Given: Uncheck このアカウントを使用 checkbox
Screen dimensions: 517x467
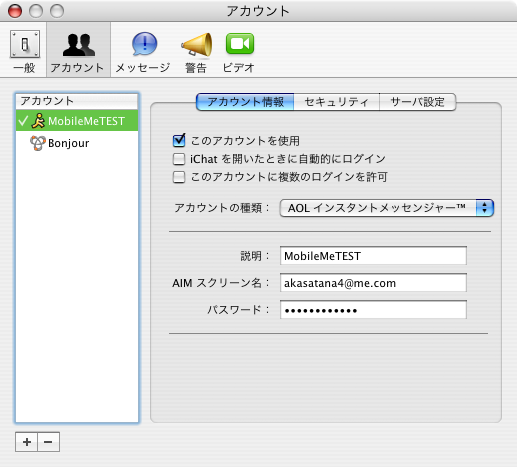Looking at the screenshot, I should coord(179,140).
